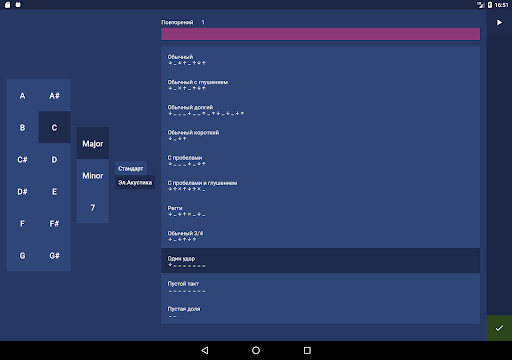Select the A chord root note

coord(22,96)
